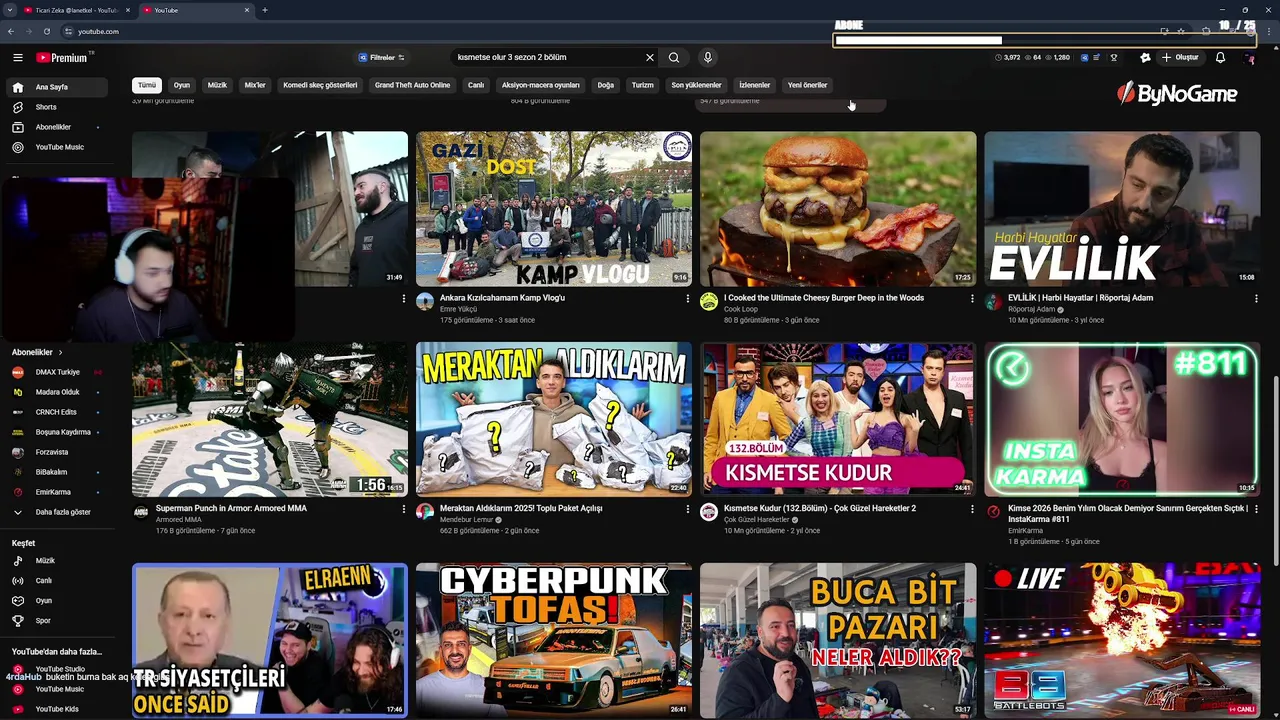Open the Filtreler dropdown
This screenshot has width=1280, height=720.
tap(381, 58)
